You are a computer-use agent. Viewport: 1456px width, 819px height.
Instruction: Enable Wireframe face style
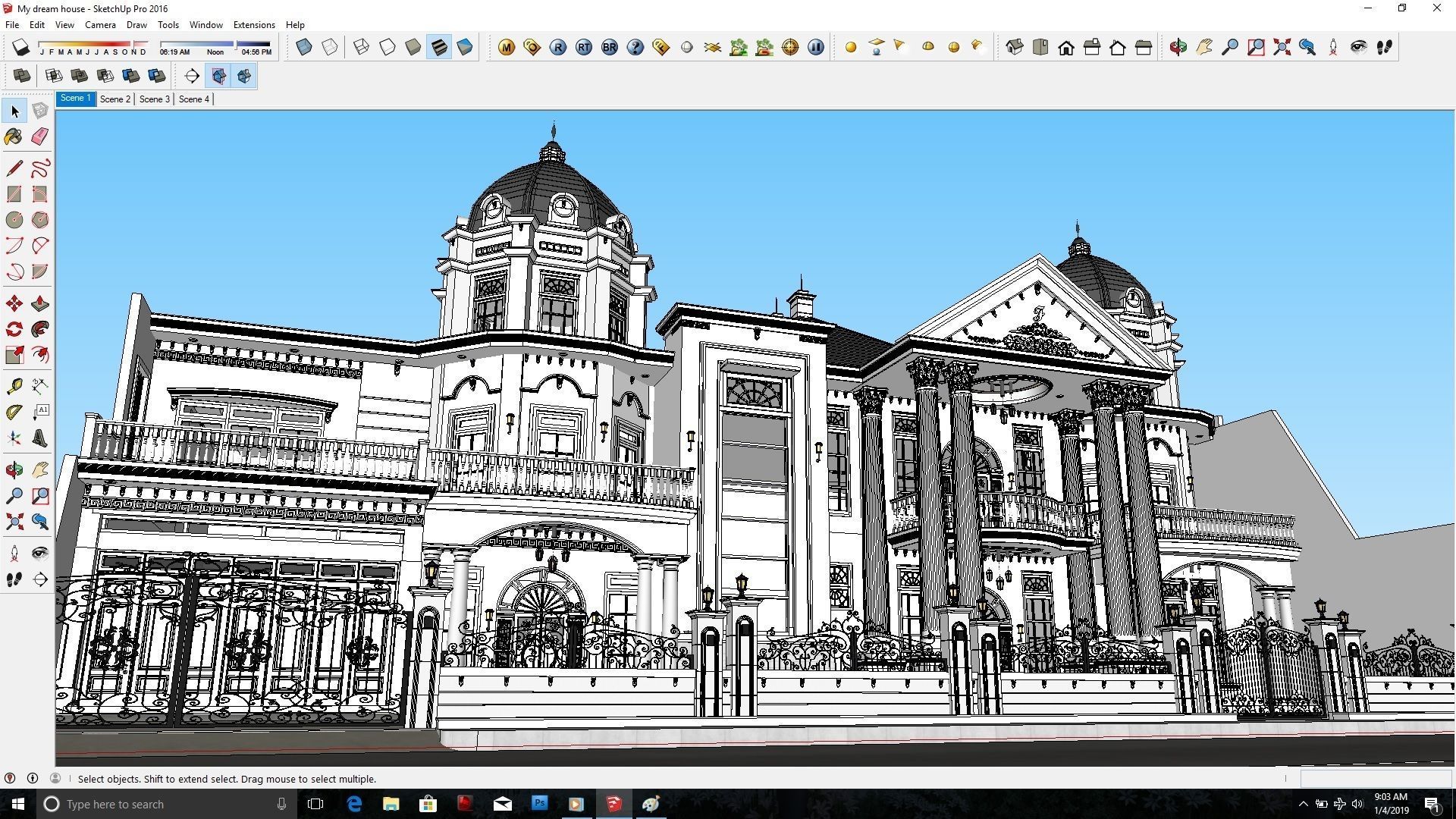(362, 47)
